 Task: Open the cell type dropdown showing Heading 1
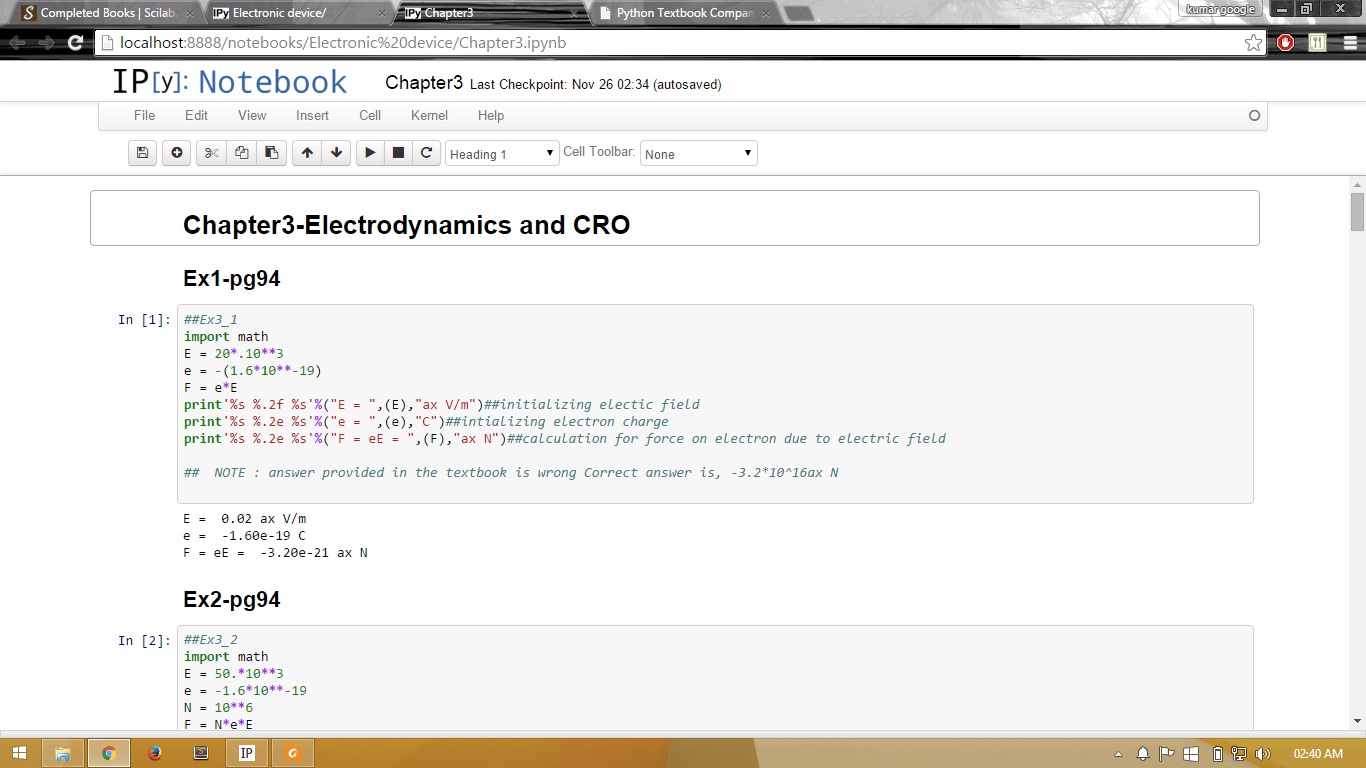(x=501, y=152)
